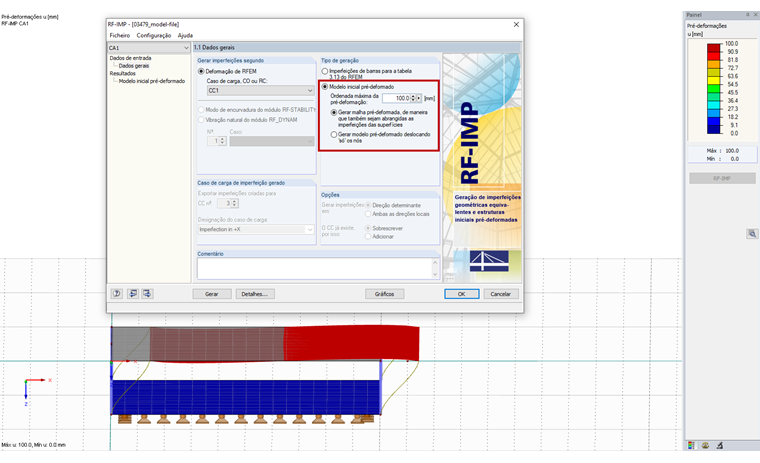
Task: Select Modelo inicial pré-deformado option
Action: tap(325, 87)
